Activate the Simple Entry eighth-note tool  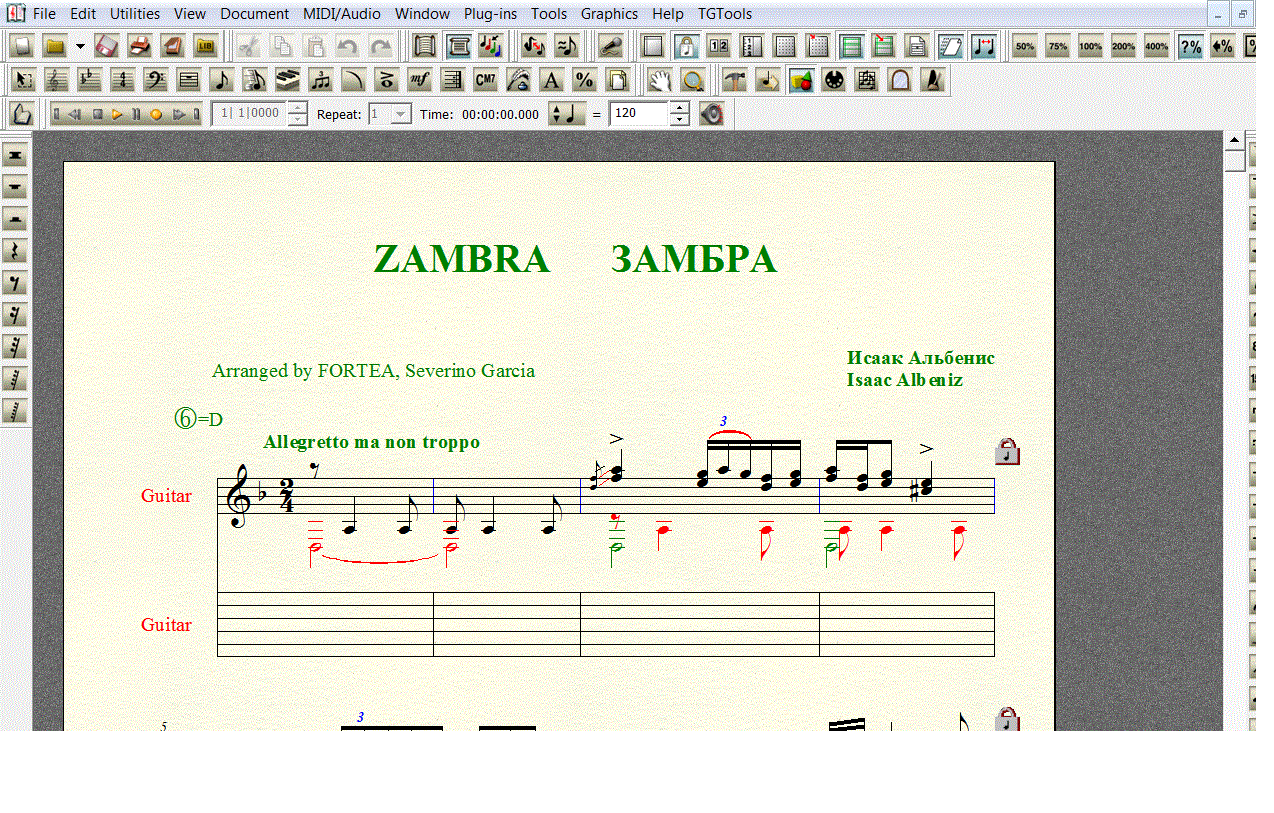221,80
